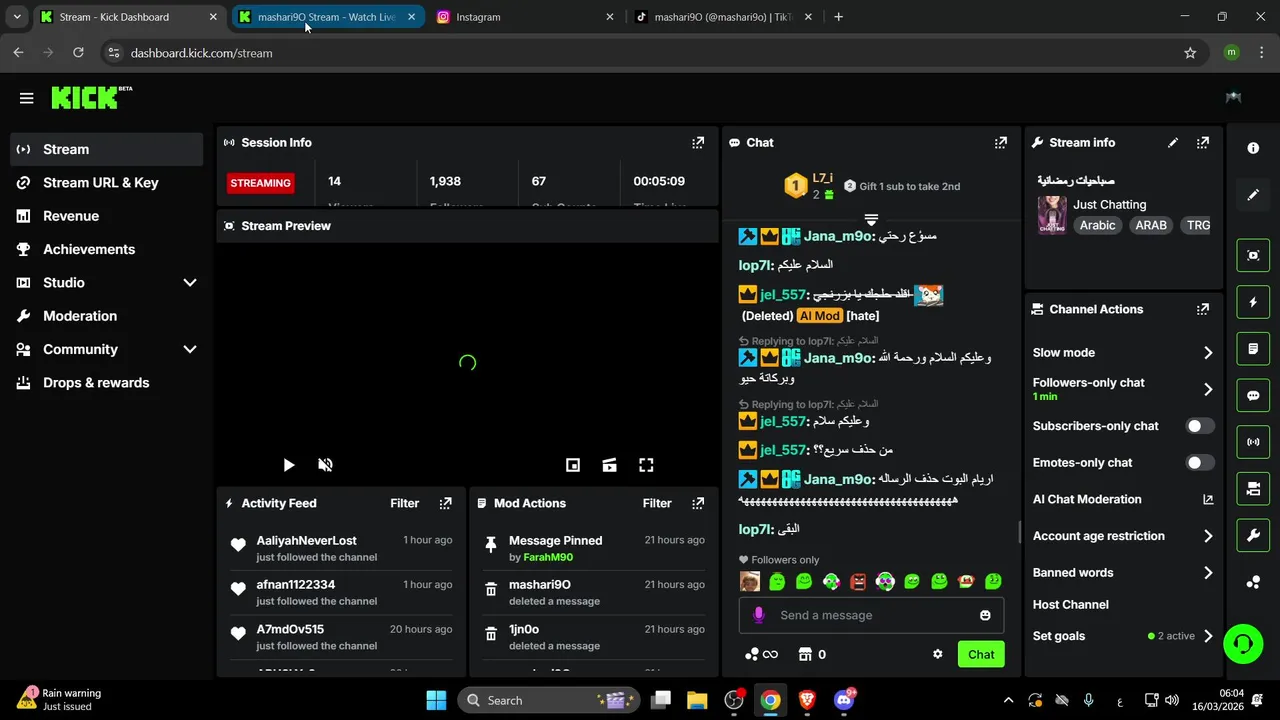This screenshot has width=1280, height=720.
Task: Click the chat bubble icon in right sidebar
Action: pyautogui.click(x=1253, y=396)
